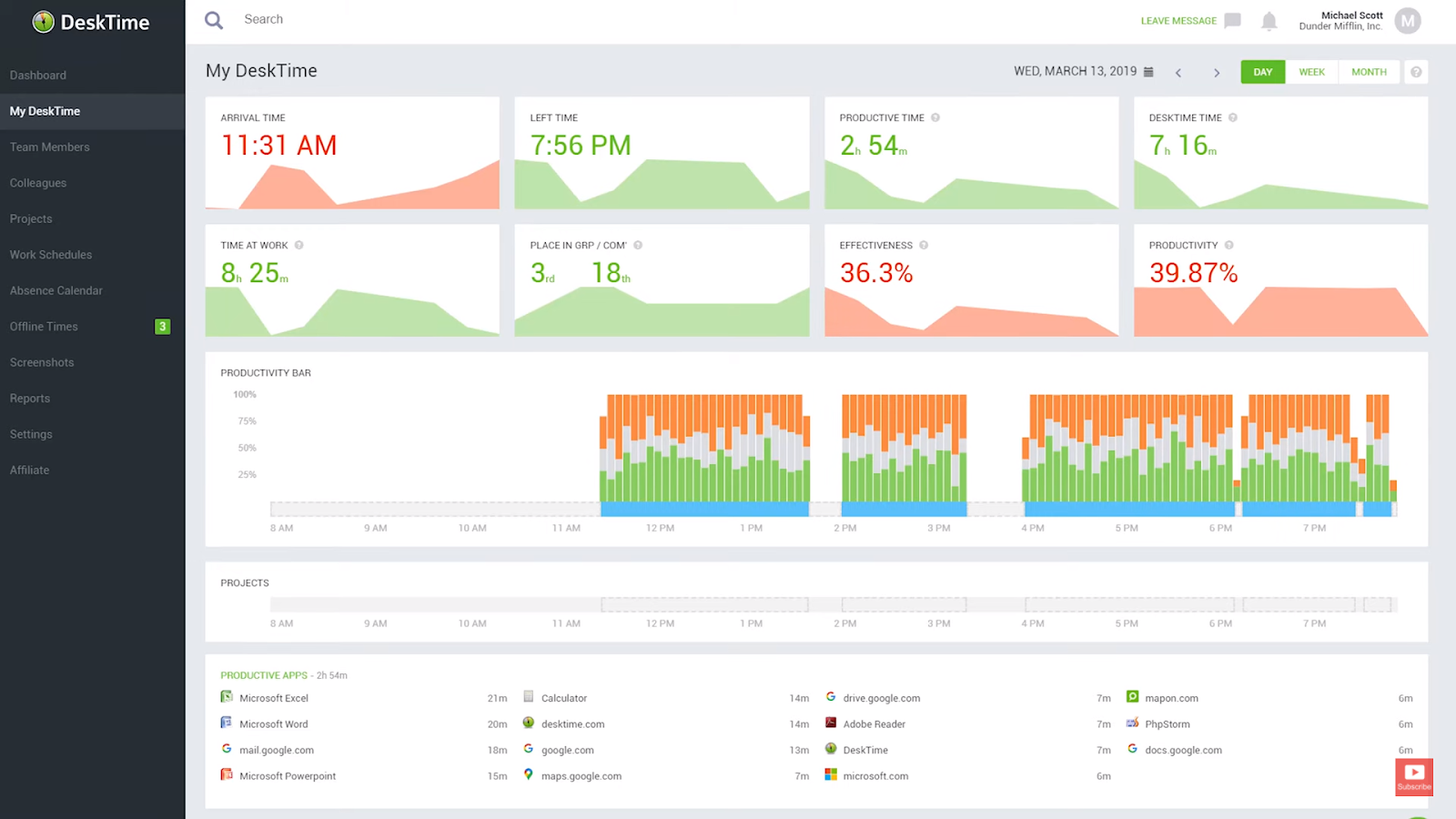Open the notifications bell
This screenshot has height=819, width=1456.
click(x=1269, y=21)
